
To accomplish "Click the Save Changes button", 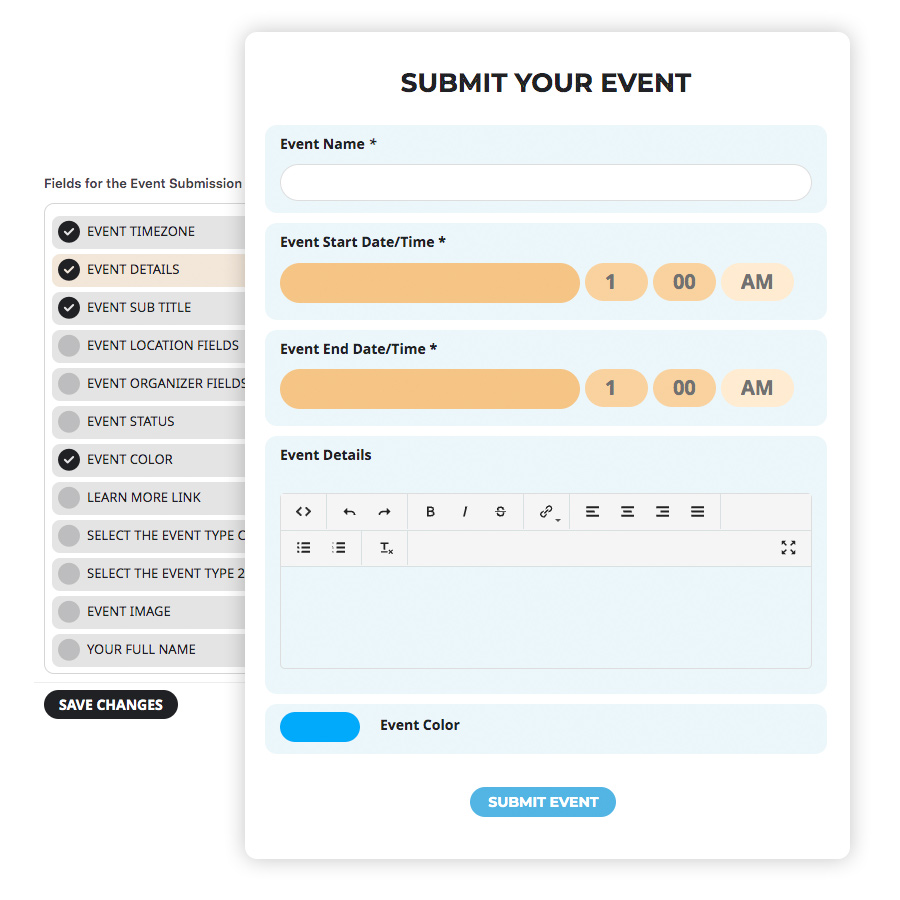I will pos(111,704).
